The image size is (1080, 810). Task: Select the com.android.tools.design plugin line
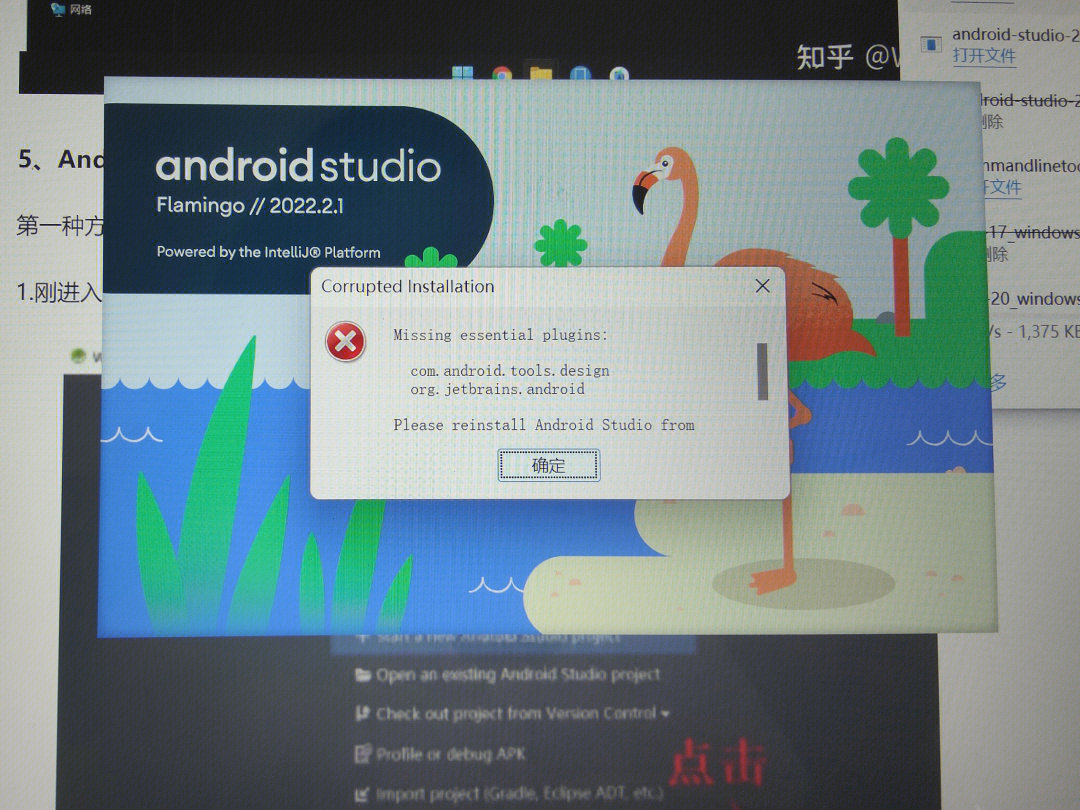click(x=510, y=371)
